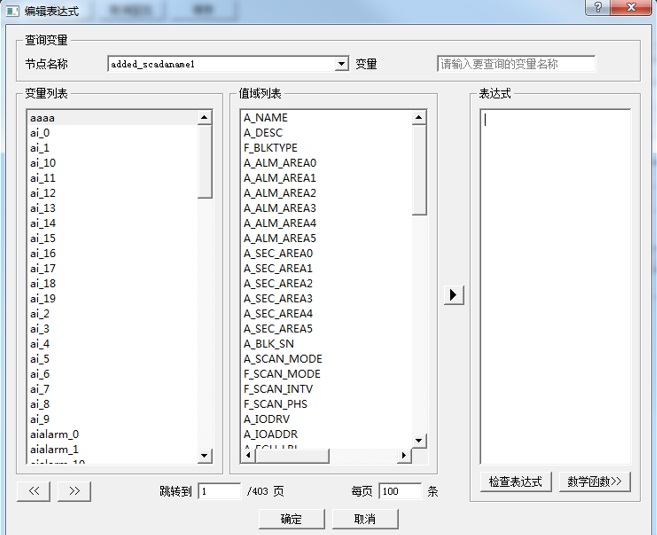Select variable ai_5

coord(112,359)
